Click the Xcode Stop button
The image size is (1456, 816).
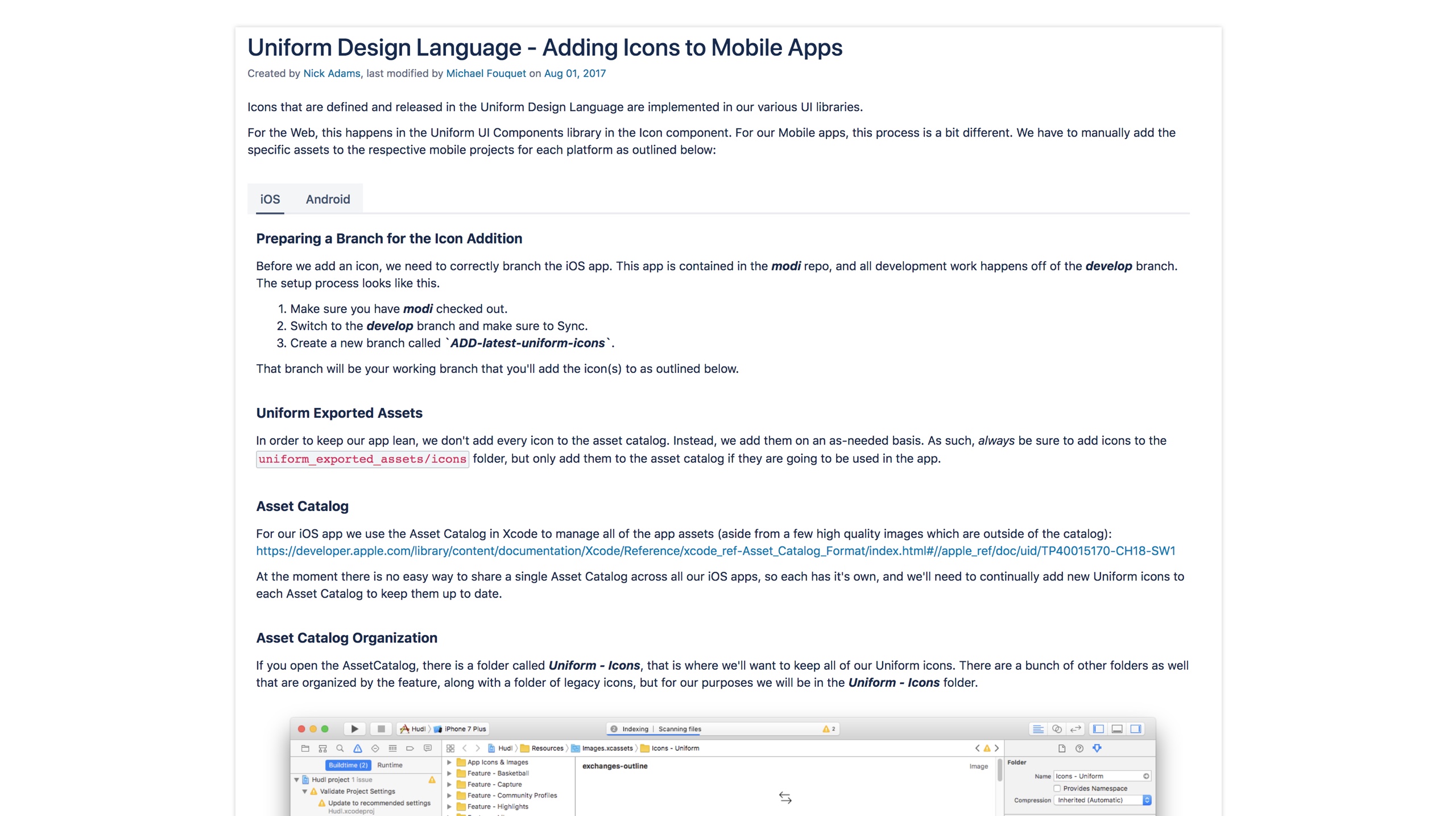coord(381,729)
